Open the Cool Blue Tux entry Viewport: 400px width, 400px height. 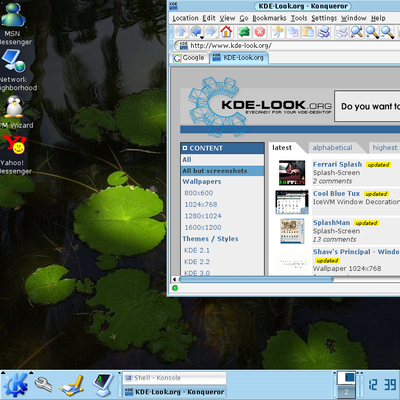[x=336, y=194]
